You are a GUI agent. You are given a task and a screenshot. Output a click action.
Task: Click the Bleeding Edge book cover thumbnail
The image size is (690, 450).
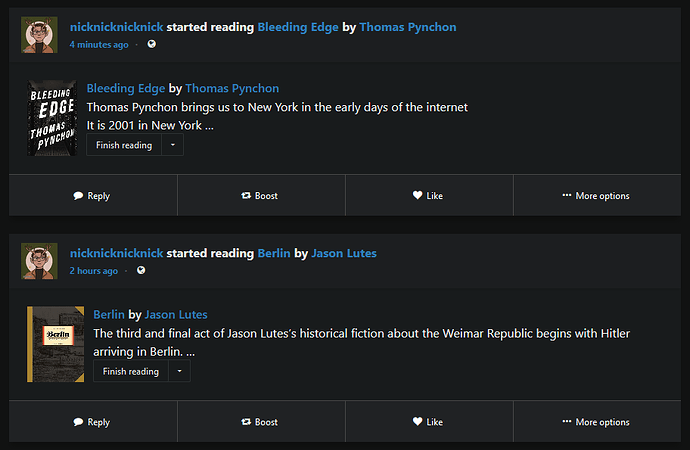pos(52,118)
